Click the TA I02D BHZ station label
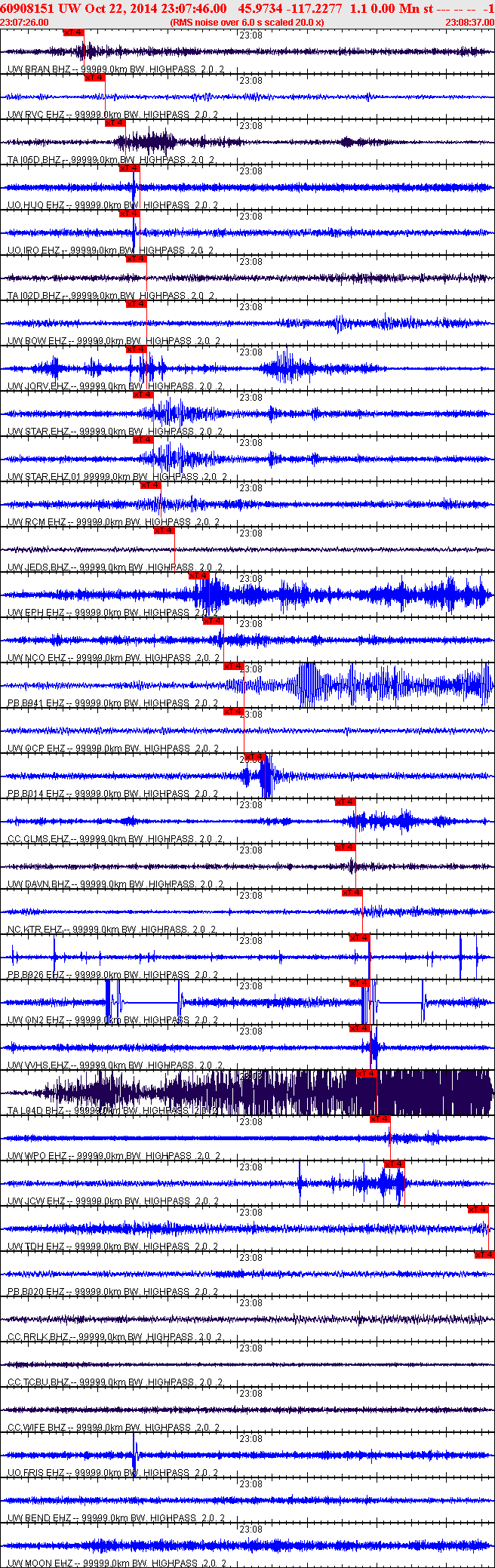The width and height of the screenshot is (495, 1568). tap(35, 296)
